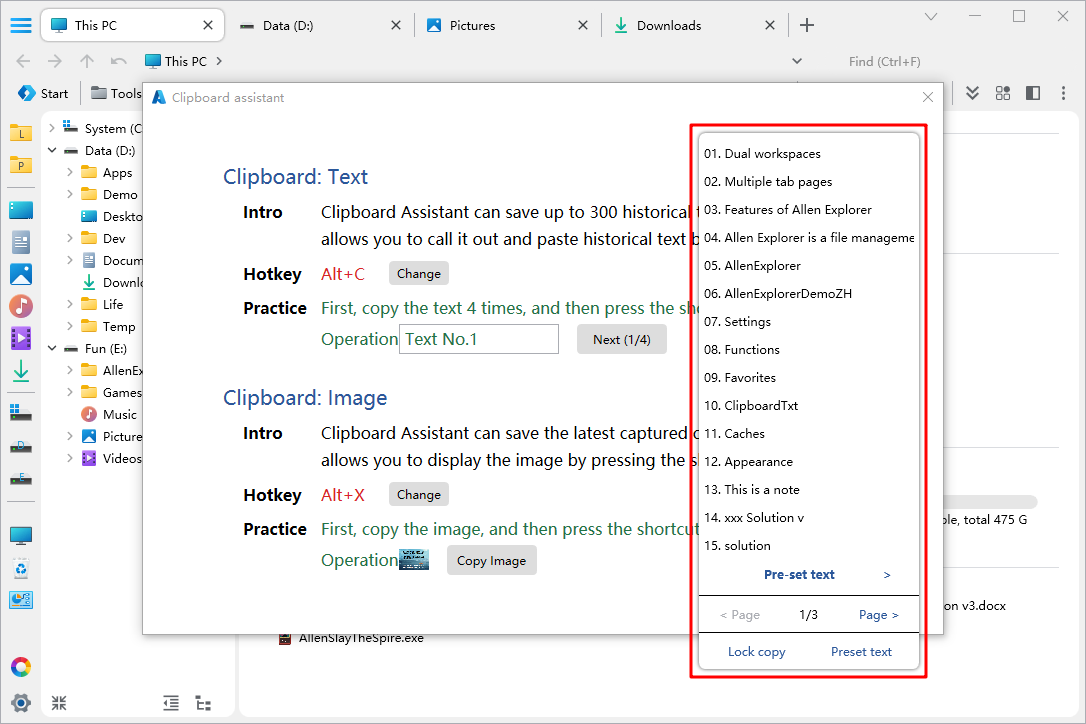This screenshot has height=724, width=1086.
Task: Click the Pictures shortcut in left sidebar
Action: pos(21,274)
